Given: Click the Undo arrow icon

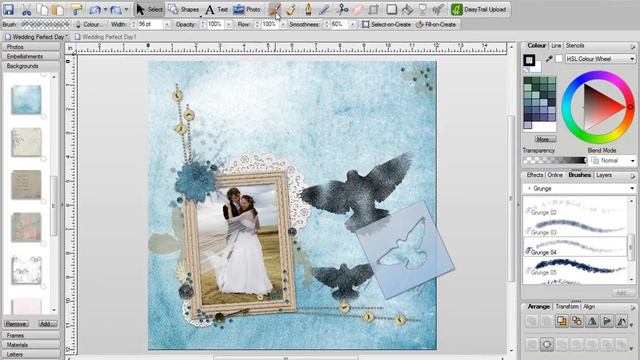Looking at the screenshot, I should pos(94,9).
